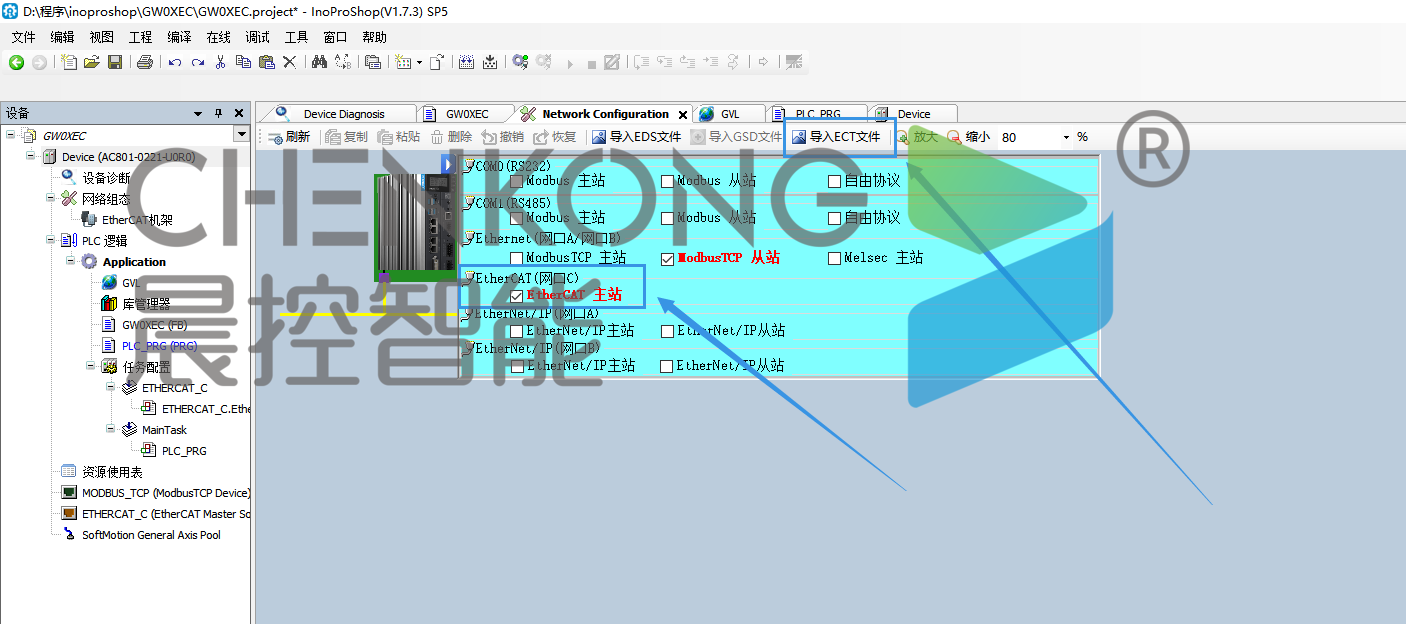Image resolution: width=1406 pixels, height=624 pixels.
Task: Open the 工程 menu
Action: coord(140,37)
